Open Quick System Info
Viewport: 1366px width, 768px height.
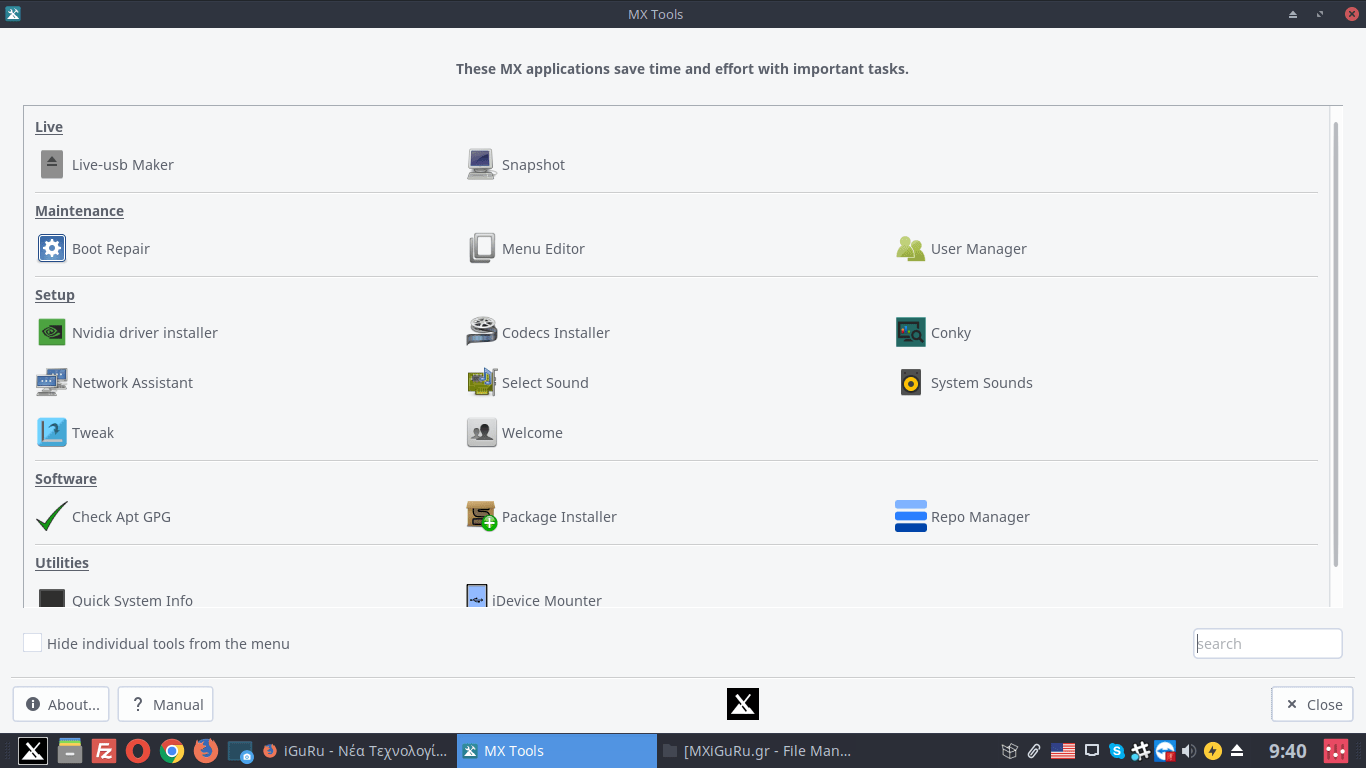(115, 598)
